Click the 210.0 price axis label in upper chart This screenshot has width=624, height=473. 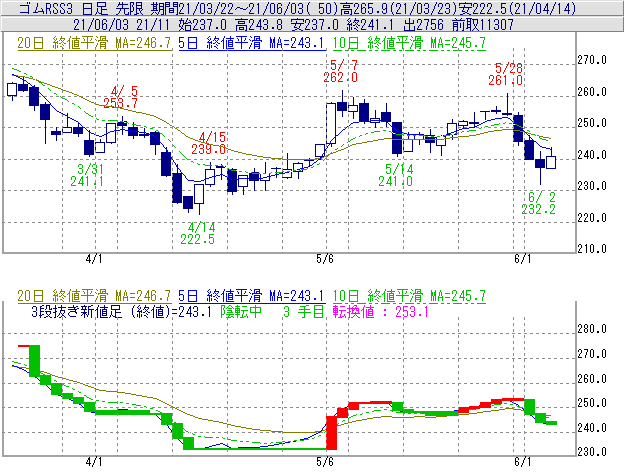coord(592,249)
